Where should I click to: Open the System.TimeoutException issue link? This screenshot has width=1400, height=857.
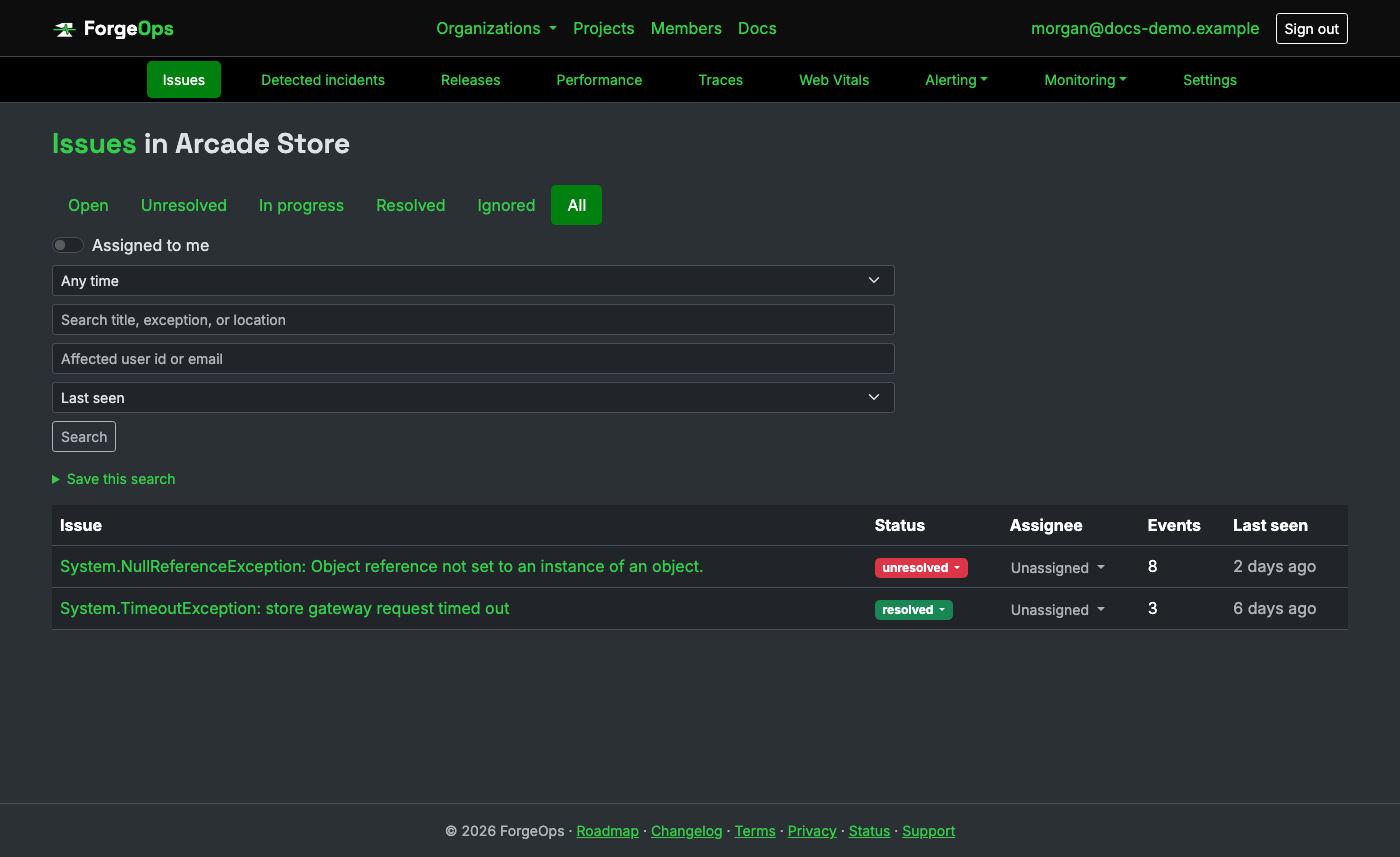[285, 608]
